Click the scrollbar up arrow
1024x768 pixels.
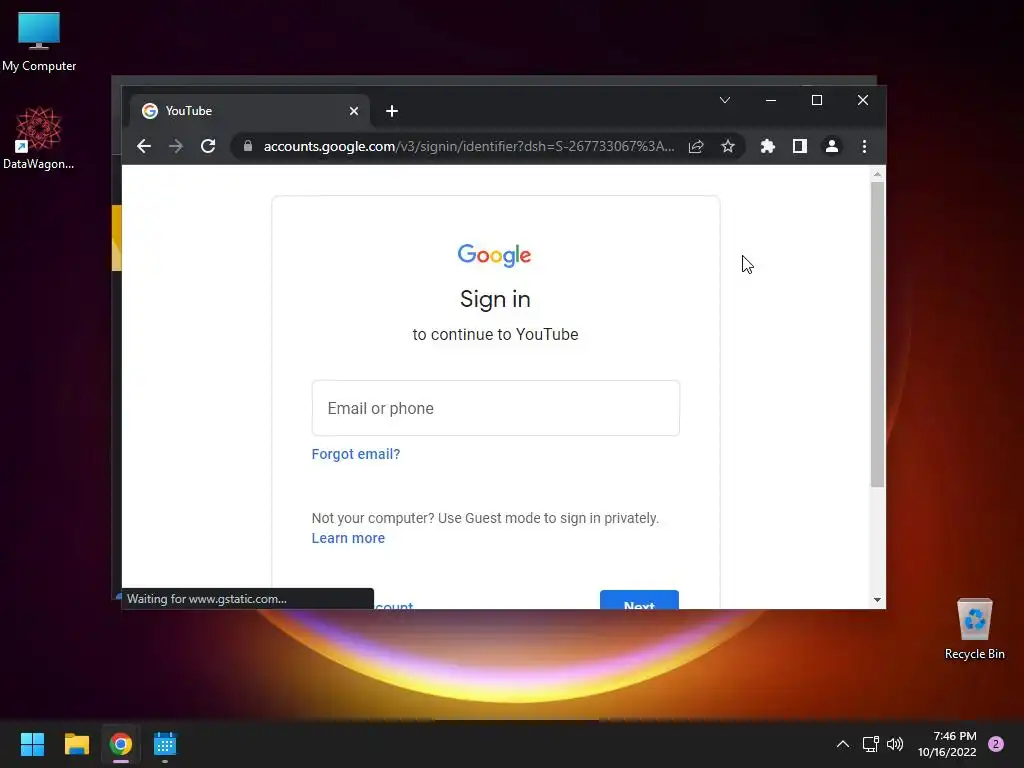click(x=877, y=174)
